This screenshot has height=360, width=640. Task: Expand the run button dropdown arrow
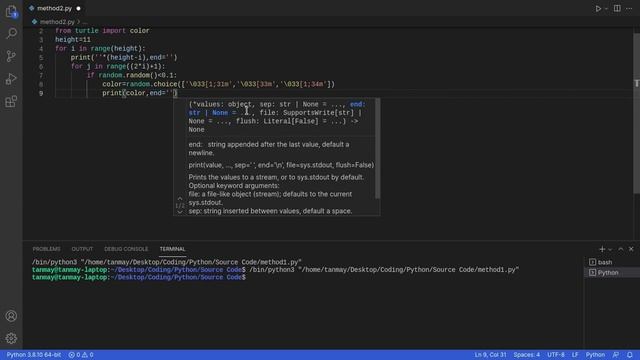coord(607,9)
